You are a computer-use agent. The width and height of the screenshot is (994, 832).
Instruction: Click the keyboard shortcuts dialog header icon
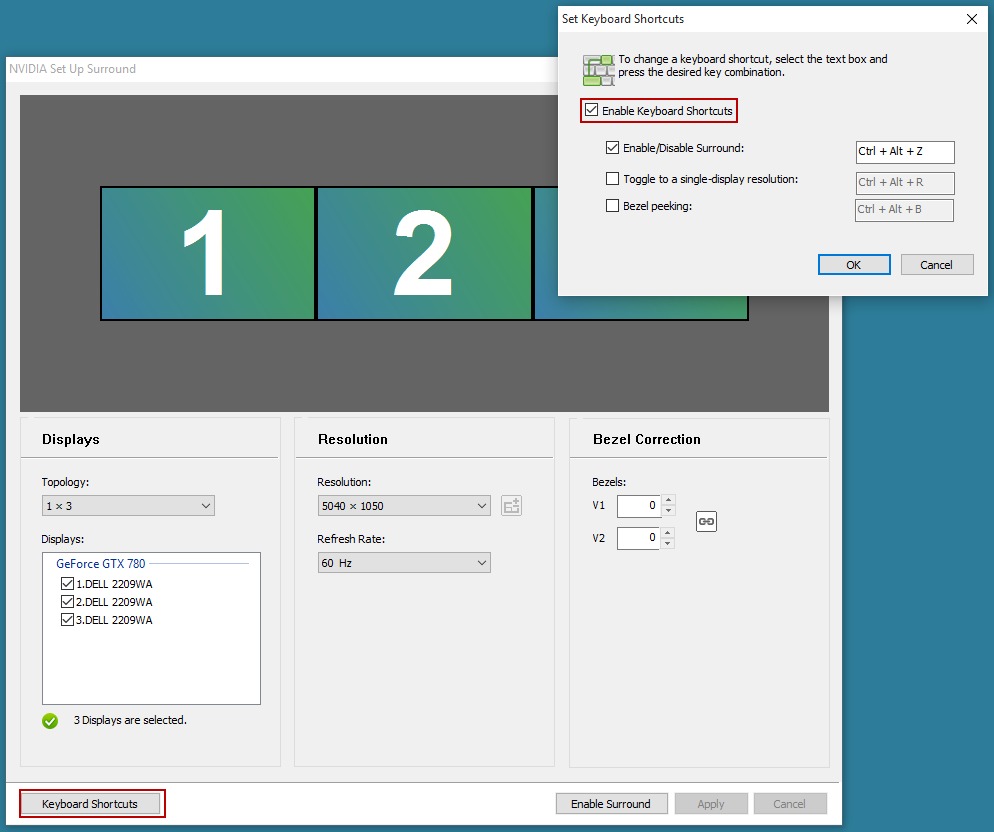click(598, 69)
